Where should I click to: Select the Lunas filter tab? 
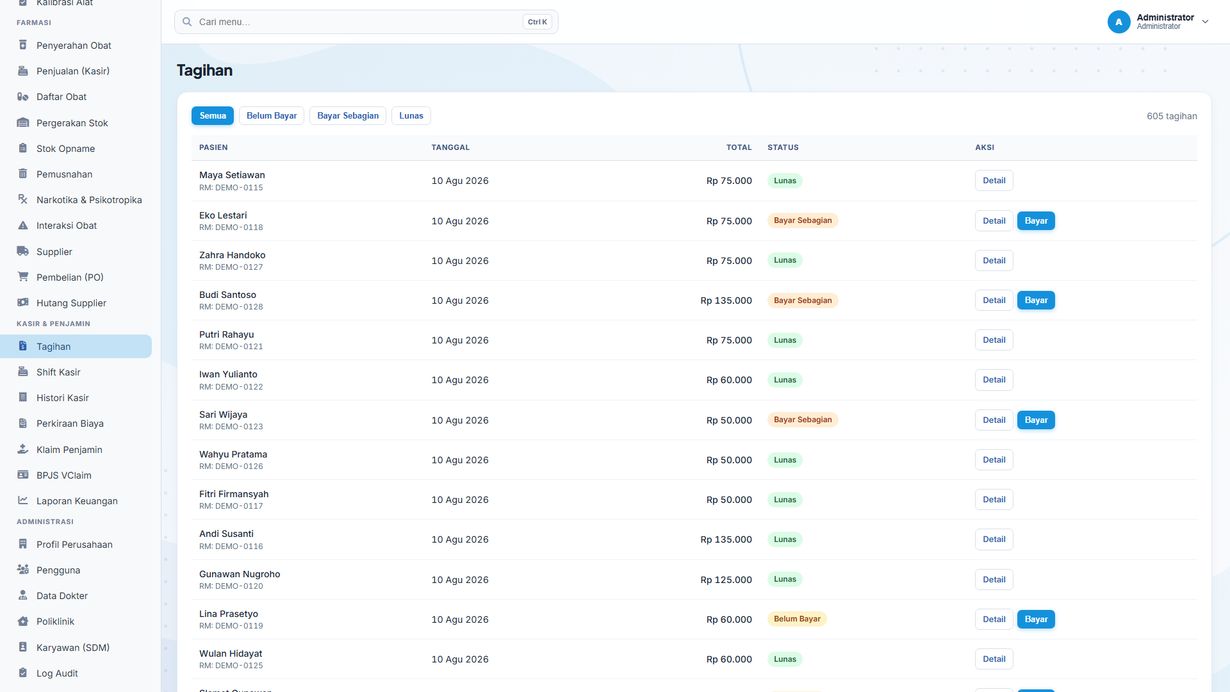coord(411,116)
